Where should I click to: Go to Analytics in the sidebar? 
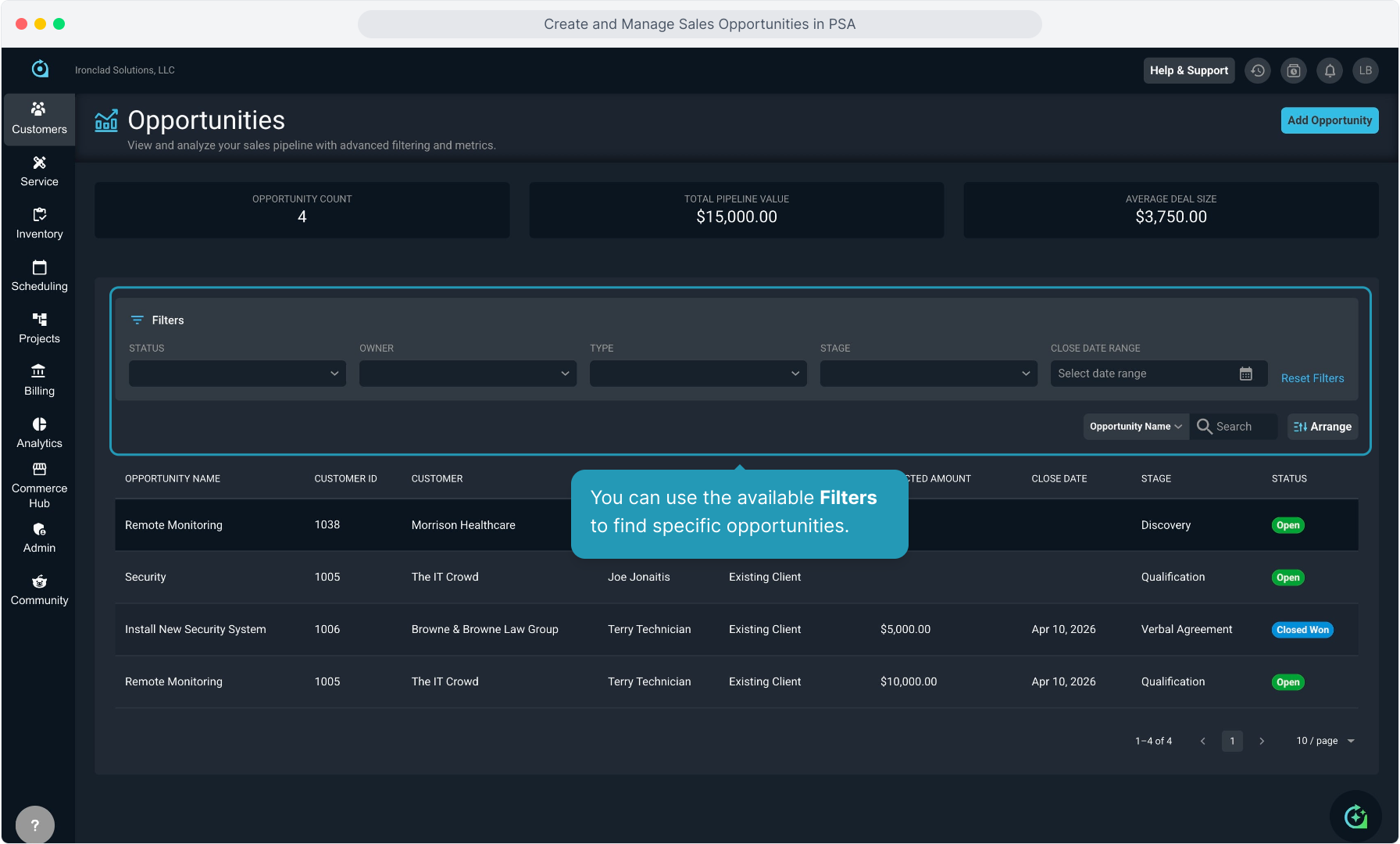point(39,433)
